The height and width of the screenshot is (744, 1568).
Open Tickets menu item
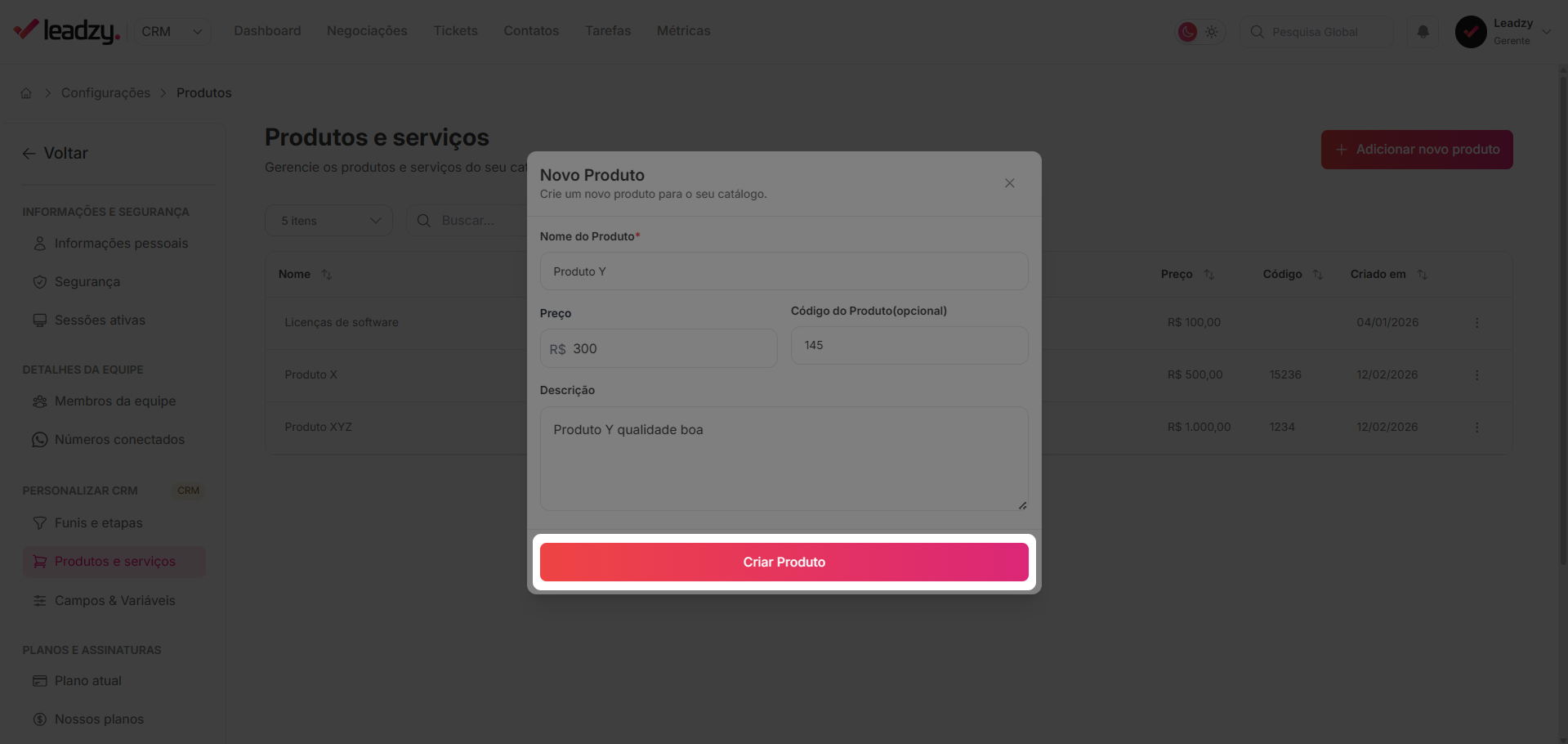click(x=455, y=31)
